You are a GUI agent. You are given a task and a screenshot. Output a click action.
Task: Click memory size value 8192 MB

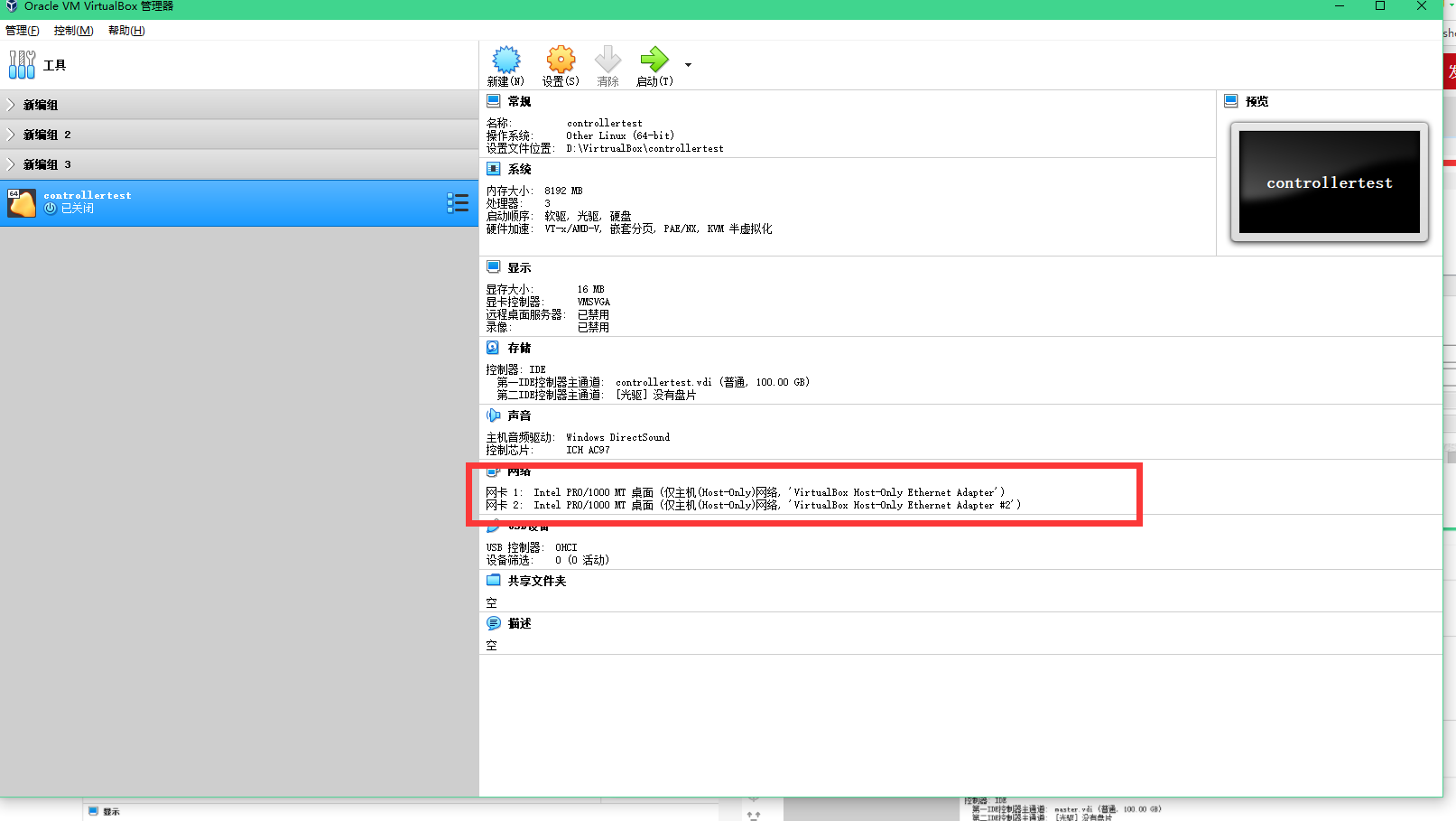(x=563, y=191)
